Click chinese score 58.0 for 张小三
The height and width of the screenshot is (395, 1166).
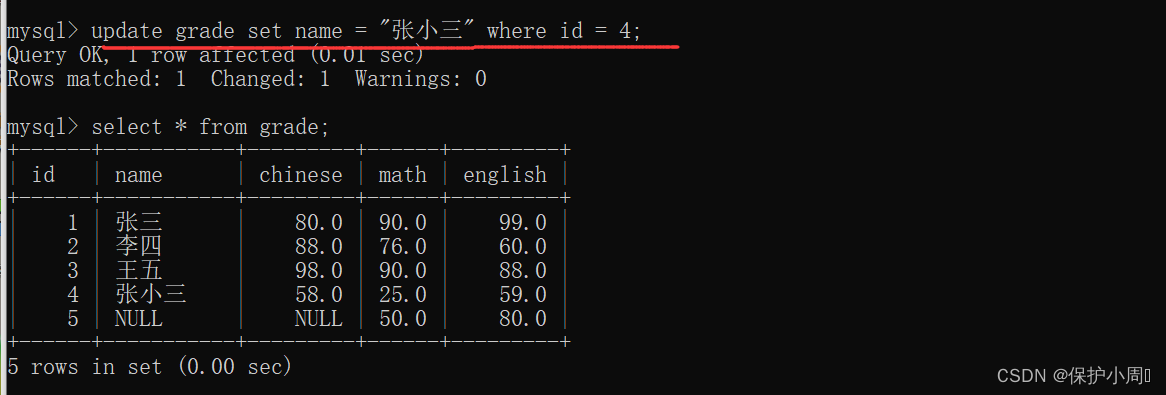coord(318,295)
